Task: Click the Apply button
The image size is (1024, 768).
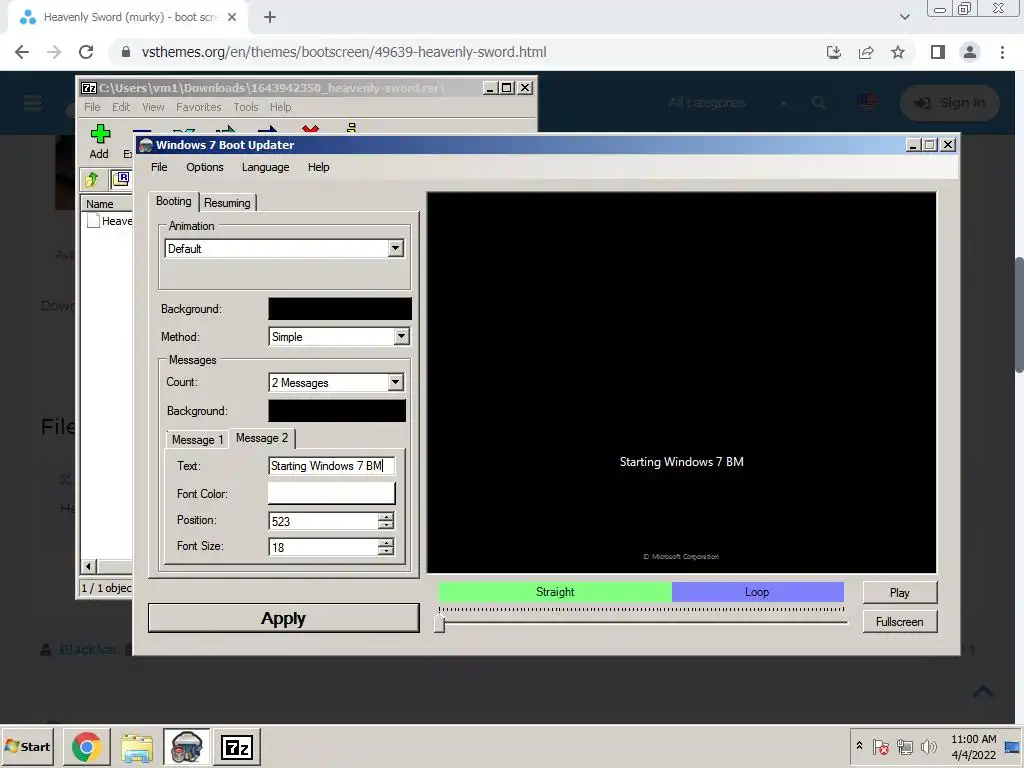Action: 283,618
